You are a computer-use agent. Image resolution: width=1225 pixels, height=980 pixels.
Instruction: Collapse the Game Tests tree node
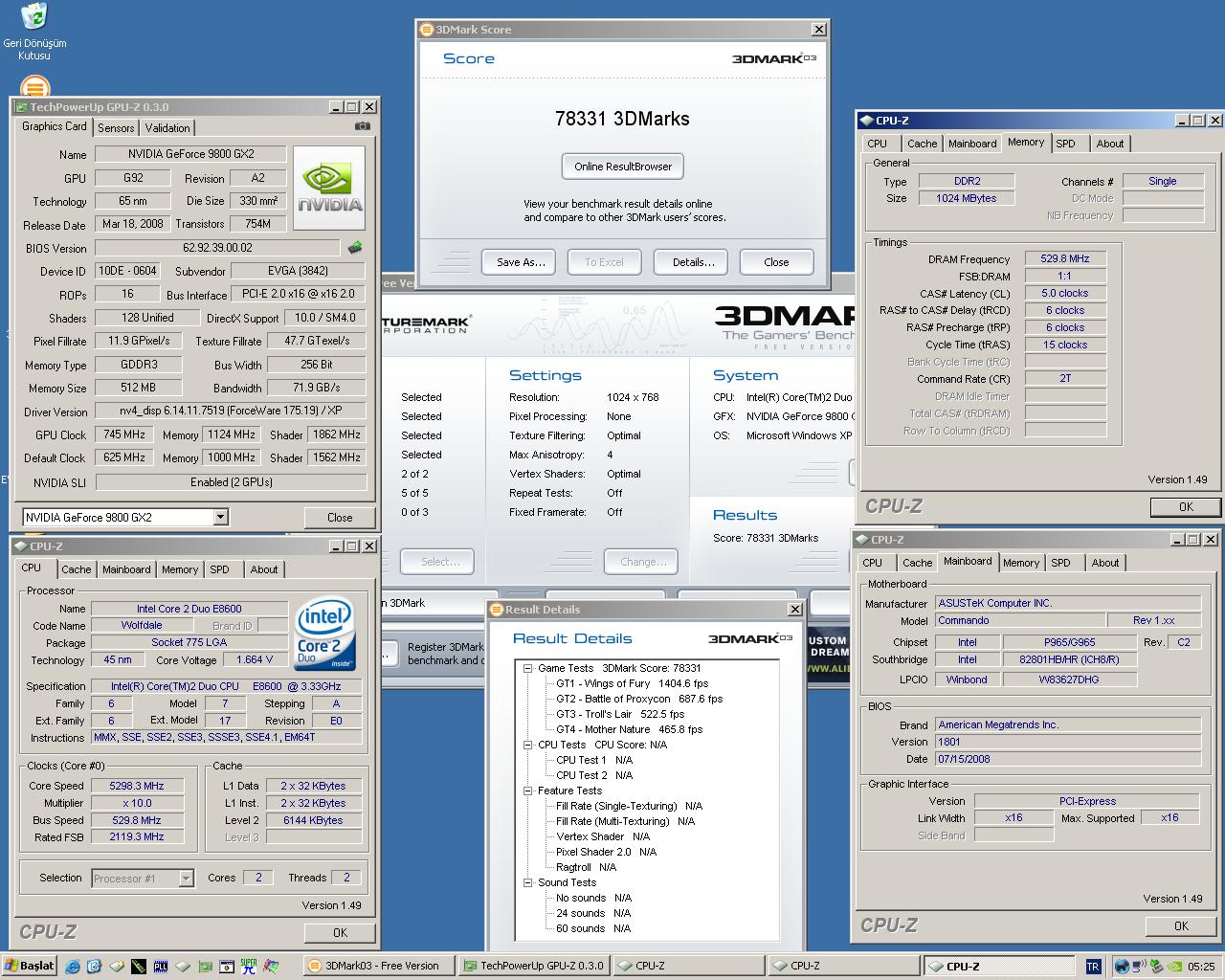click(527, 669)
